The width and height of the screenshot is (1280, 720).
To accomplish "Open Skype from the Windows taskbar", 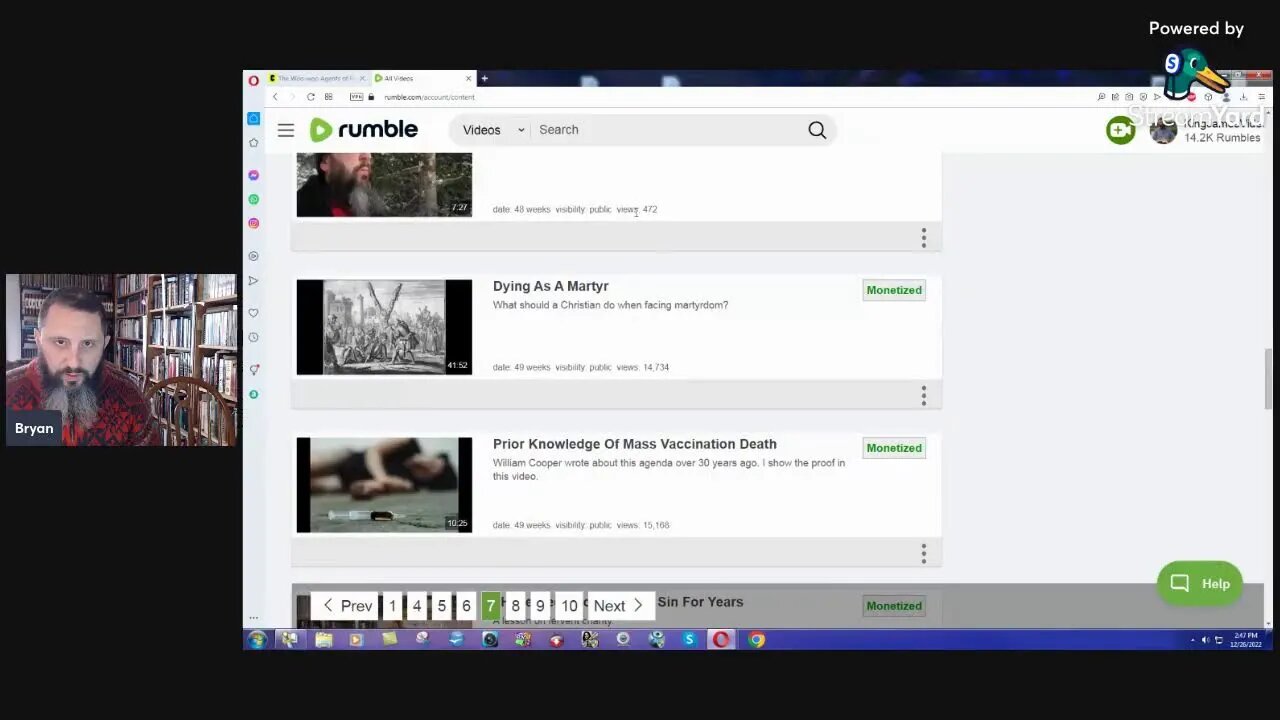I will click(689, 640).
